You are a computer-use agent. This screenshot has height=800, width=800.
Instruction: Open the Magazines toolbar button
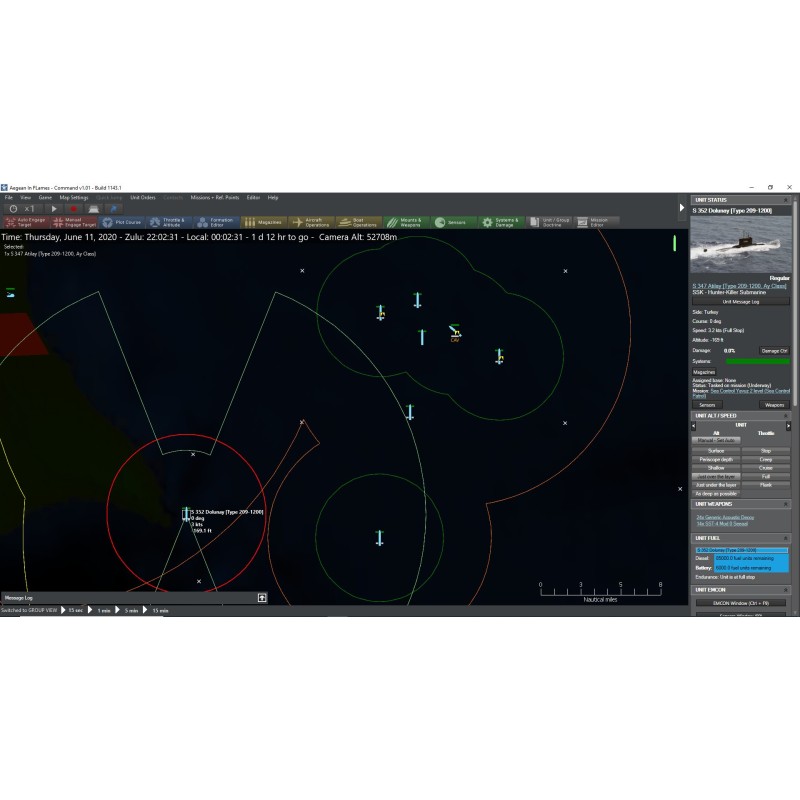[263, 222]
